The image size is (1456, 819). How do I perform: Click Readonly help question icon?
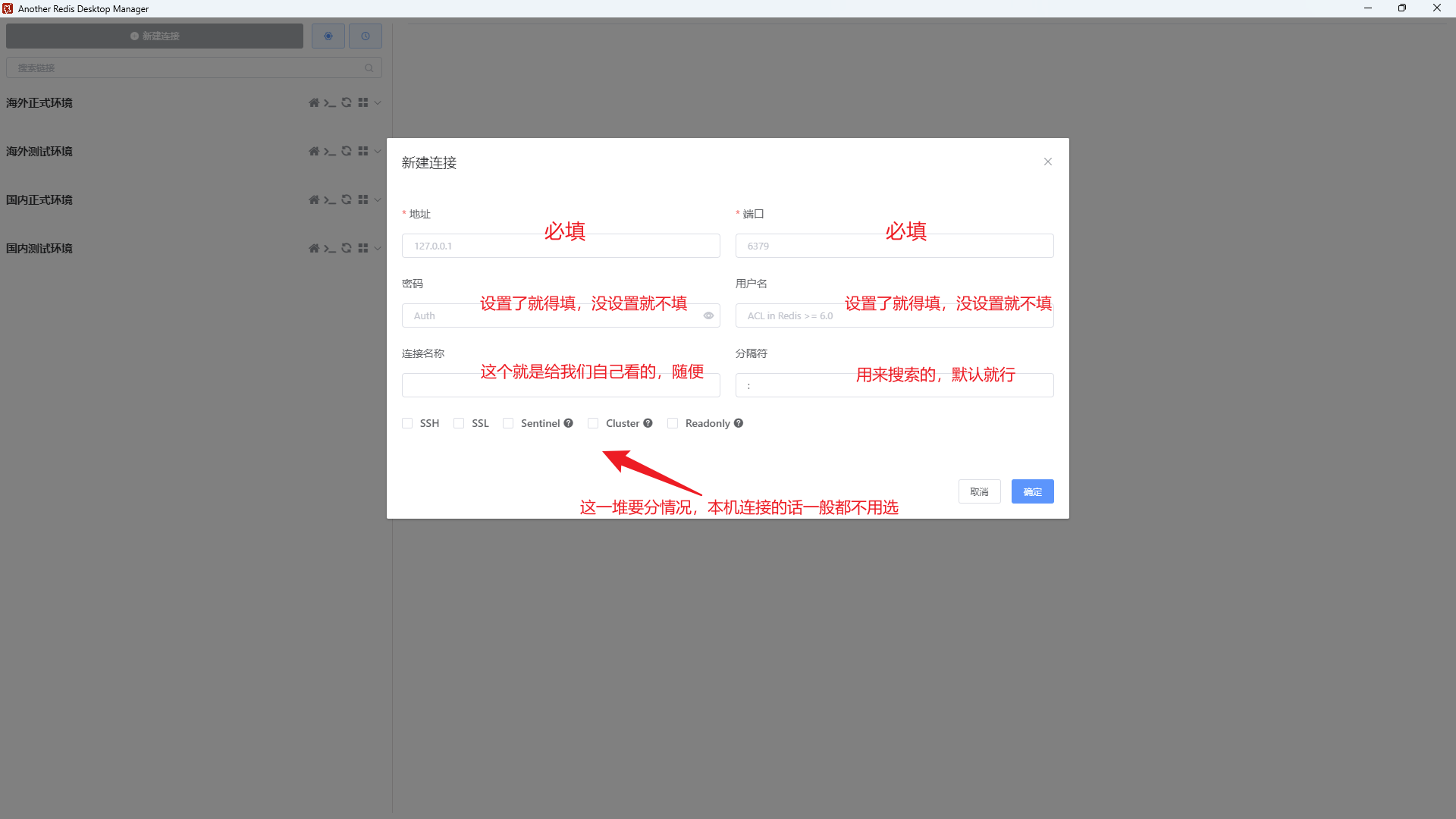click(x=739, y=423)
